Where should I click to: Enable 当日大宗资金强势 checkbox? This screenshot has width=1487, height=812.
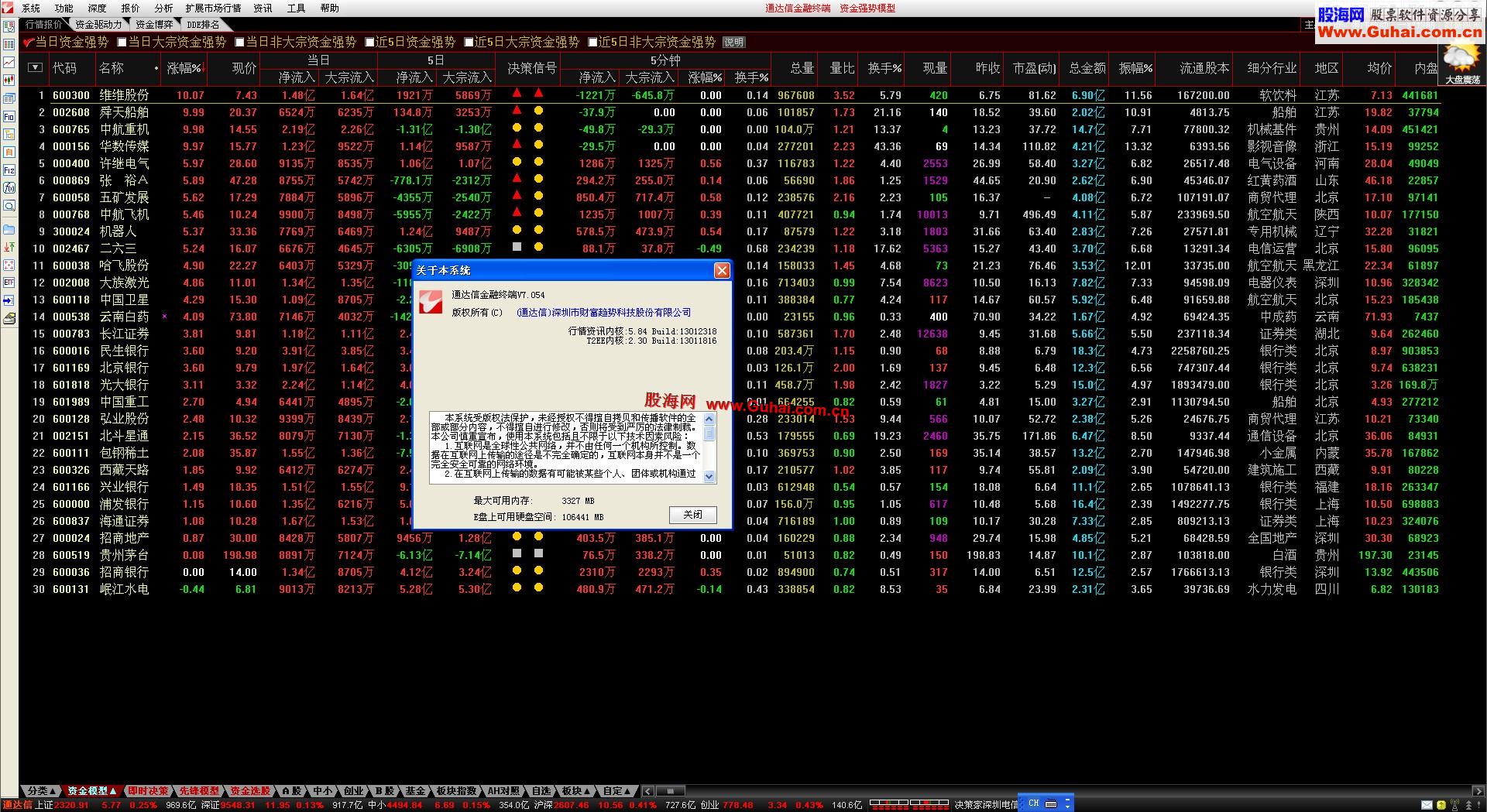point(122,42)
